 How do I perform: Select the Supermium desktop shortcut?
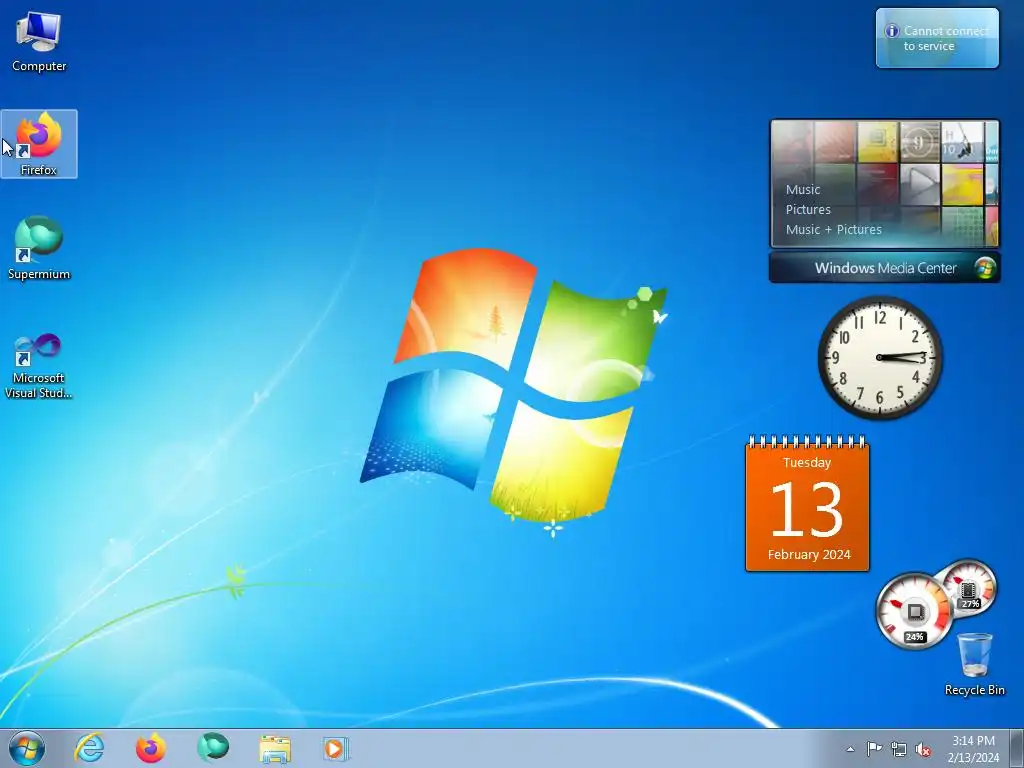[x=39, y=248]
